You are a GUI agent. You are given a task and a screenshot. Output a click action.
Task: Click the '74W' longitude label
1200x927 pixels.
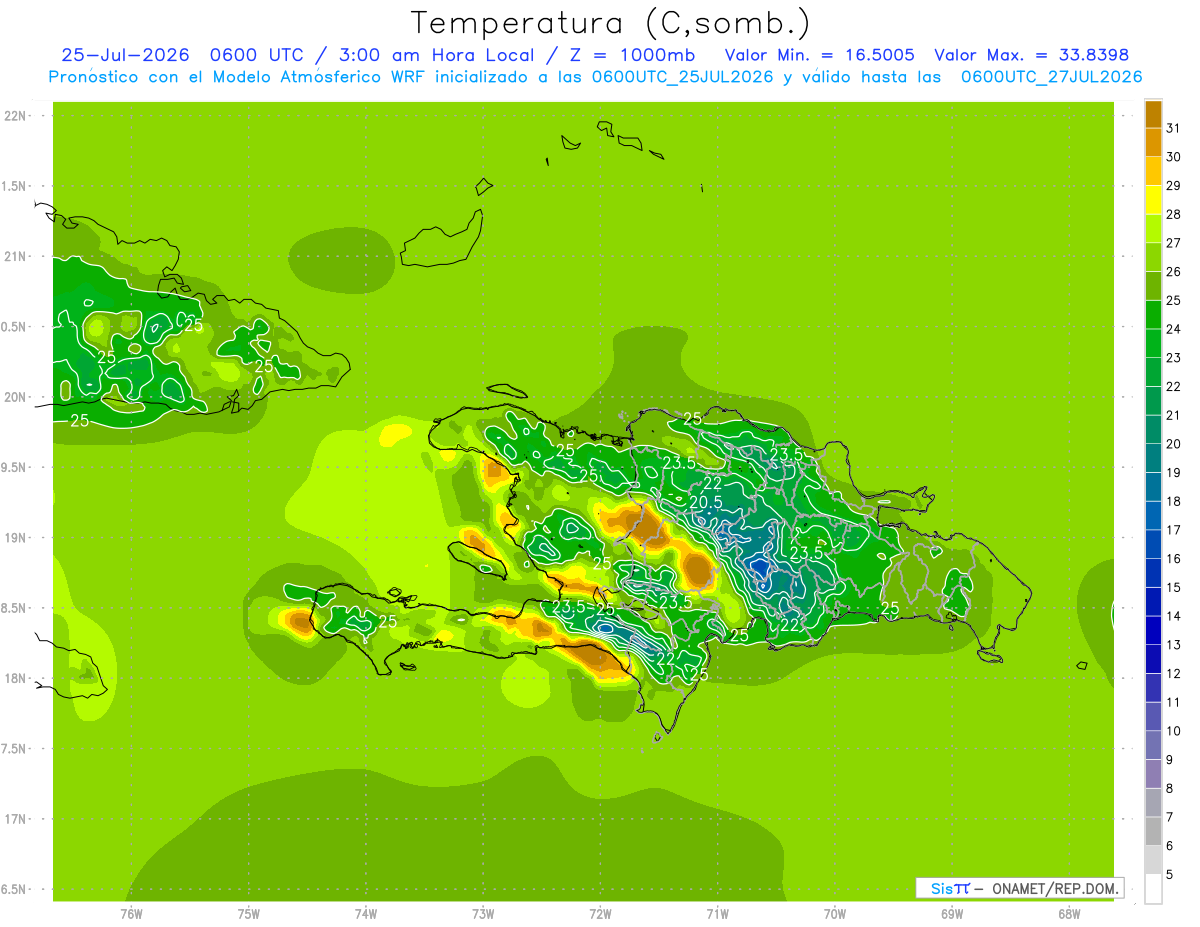pos(366,913)
